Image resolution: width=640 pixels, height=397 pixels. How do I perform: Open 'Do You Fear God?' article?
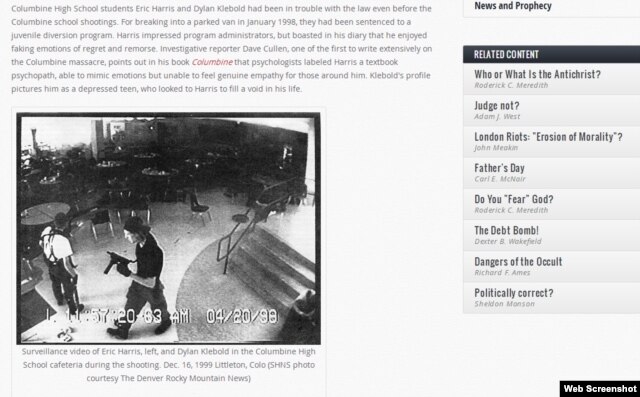513,200
